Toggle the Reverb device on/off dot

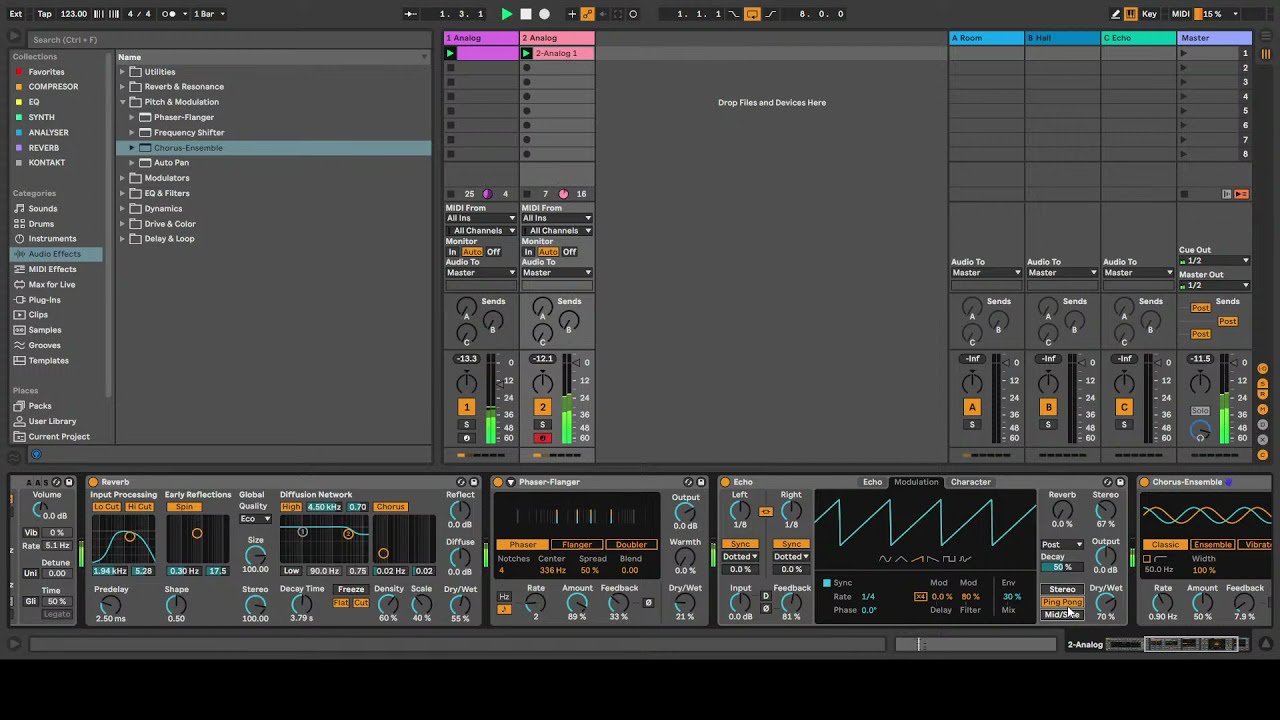[93, 482]
